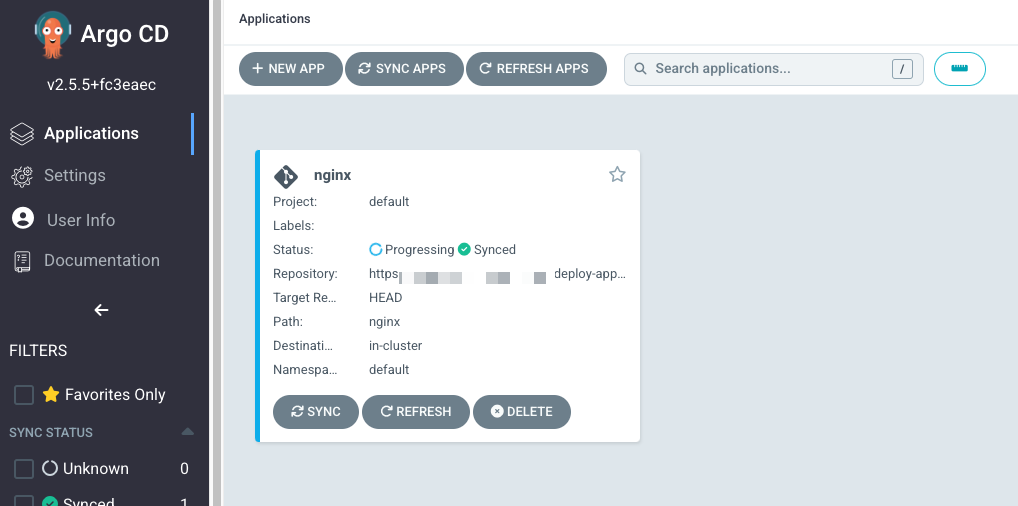
Task: Click the Sync Apps button
Action: point(404,69)
